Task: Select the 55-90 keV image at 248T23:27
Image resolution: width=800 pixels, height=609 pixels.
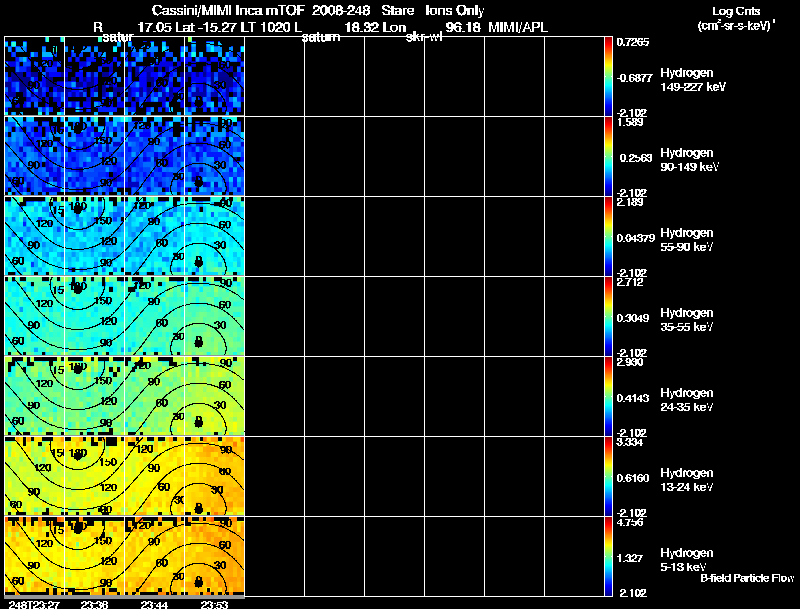Action: click(x=35, y=236)
